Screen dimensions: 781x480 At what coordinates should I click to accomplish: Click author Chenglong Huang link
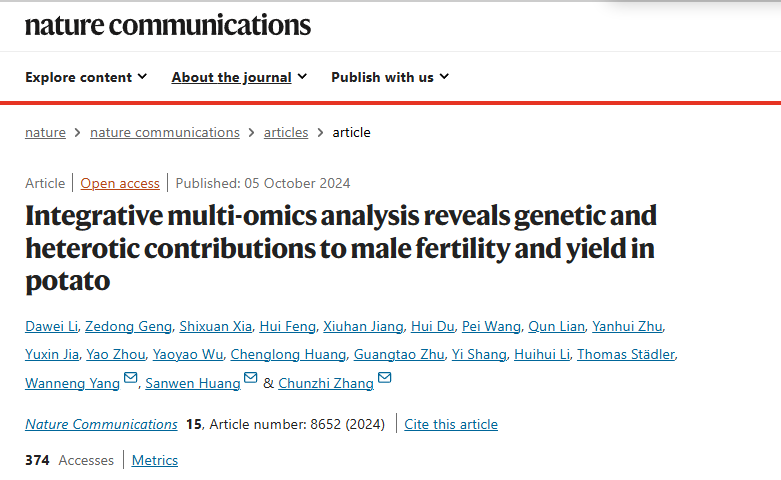pyautogui.click(x=288, y=354)
